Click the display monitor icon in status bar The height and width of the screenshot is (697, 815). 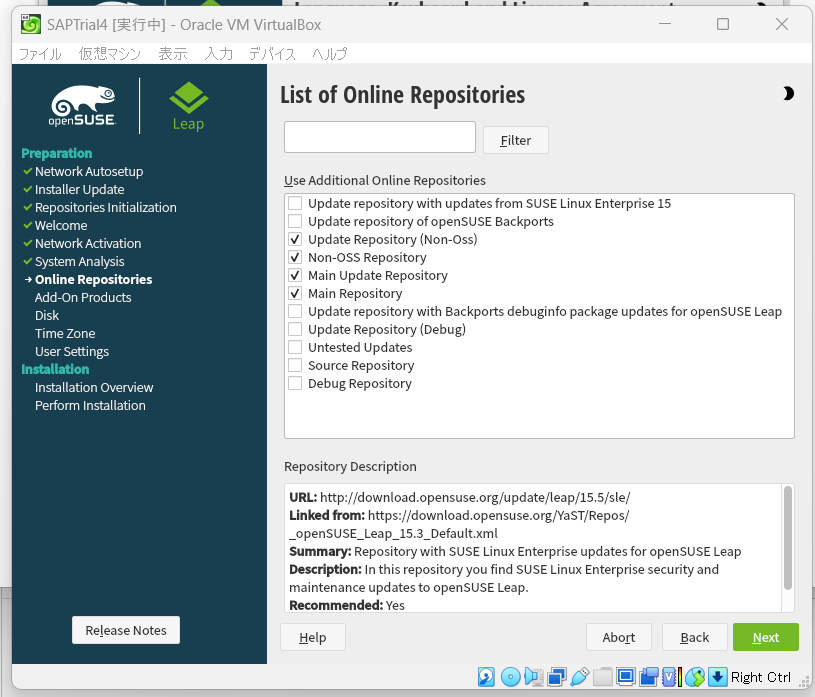coord(626,677)
